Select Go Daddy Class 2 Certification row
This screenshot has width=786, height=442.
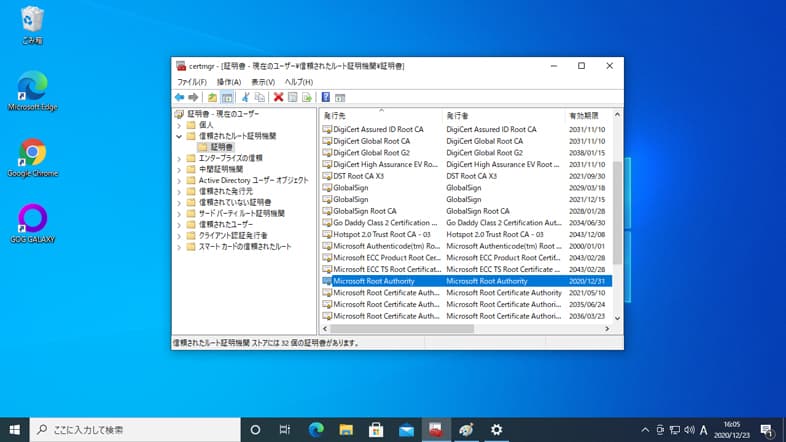pos(466,223)
